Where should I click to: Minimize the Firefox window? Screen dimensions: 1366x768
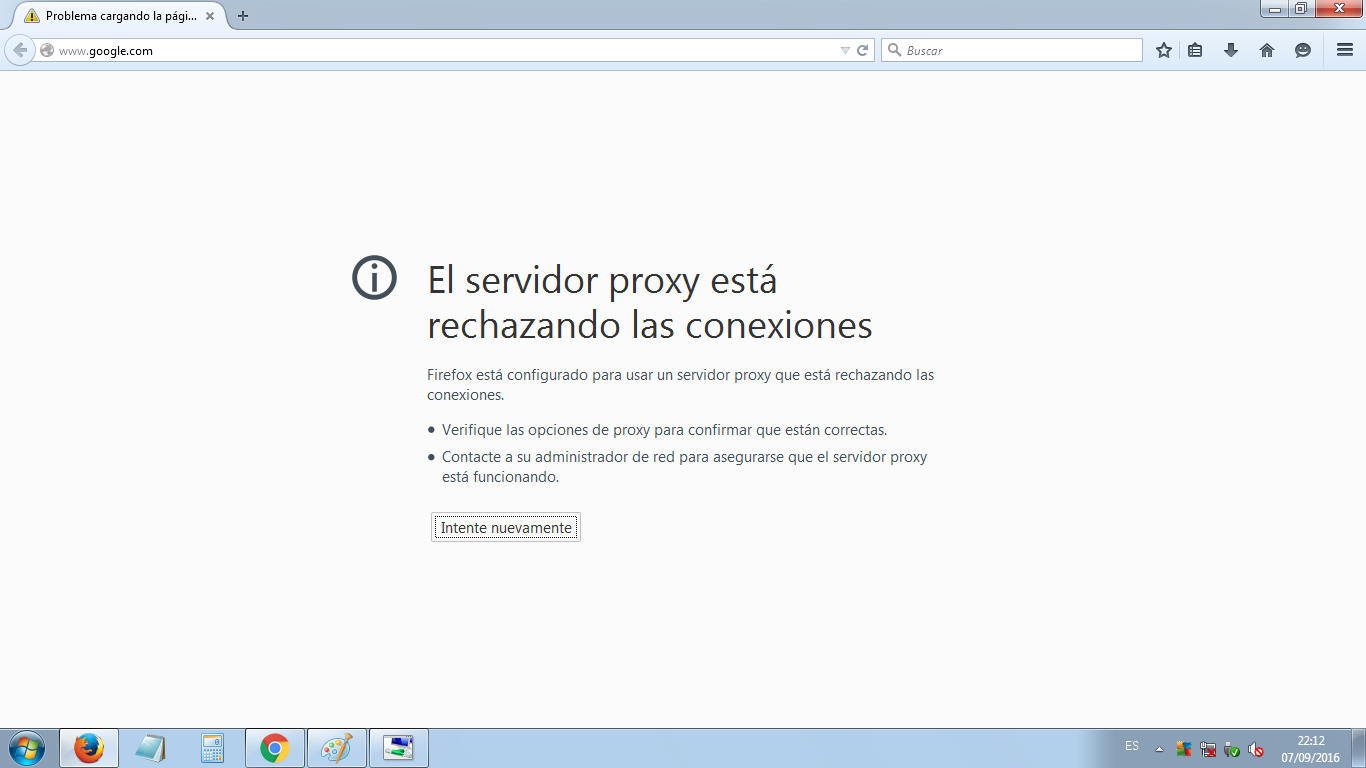coord(1275,8)
